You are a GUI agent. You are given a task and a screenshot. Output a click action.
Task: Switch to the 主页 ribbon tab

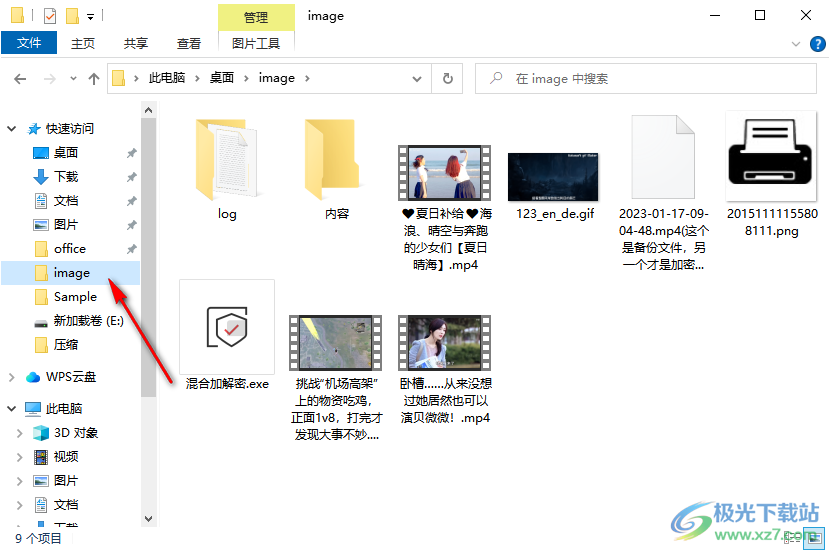pyautogui.click(x=83, y=43)
